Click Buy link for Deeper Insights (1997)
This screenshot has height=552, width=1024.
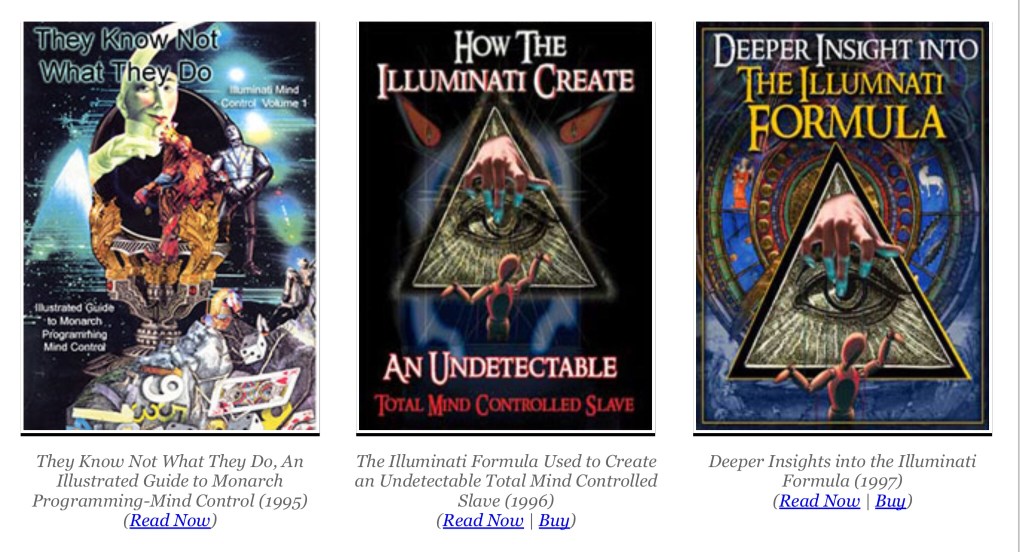pyautogui.click(x=890, y=501)
